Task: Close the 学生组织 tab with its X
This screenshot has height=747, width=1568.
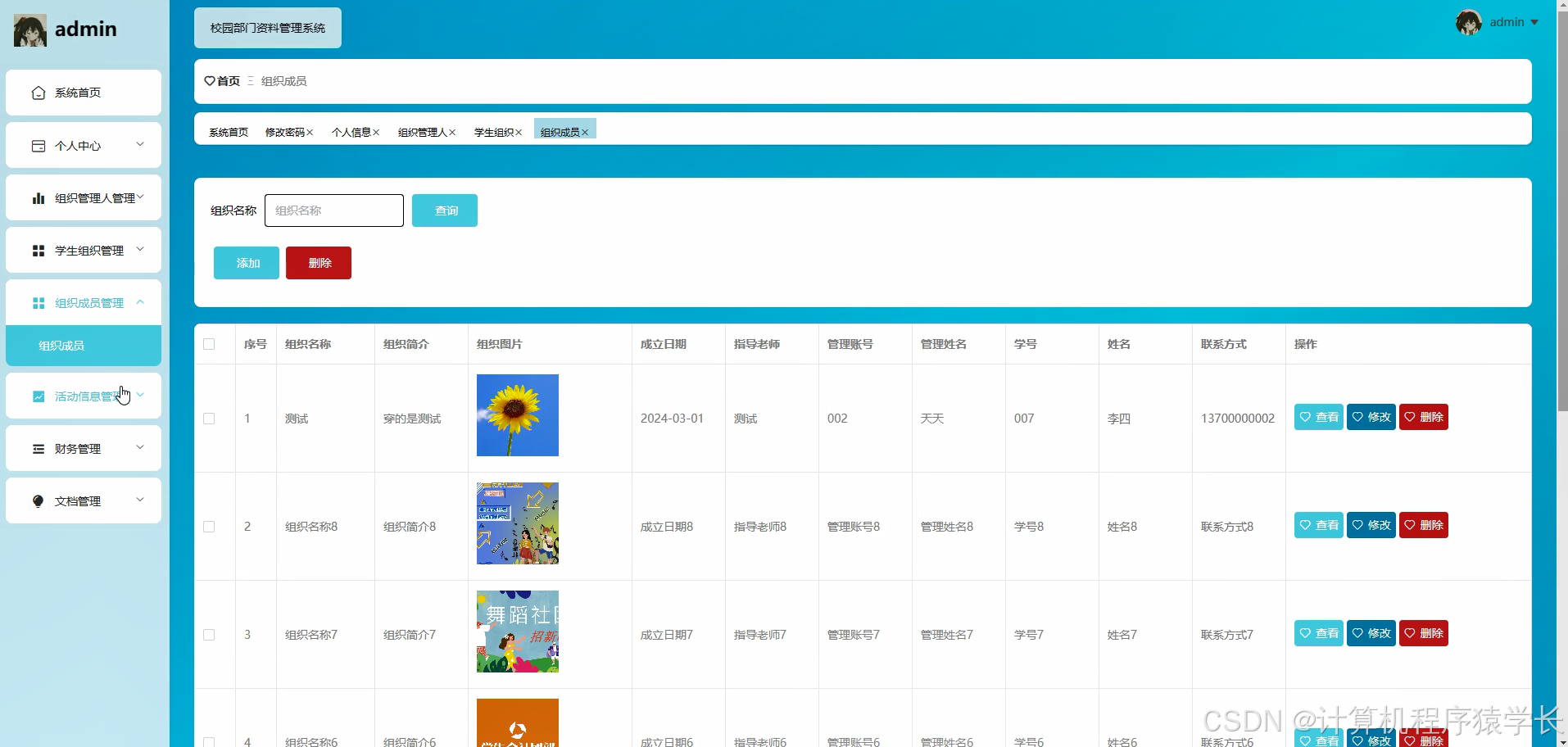Action: [x=519, y=133]
